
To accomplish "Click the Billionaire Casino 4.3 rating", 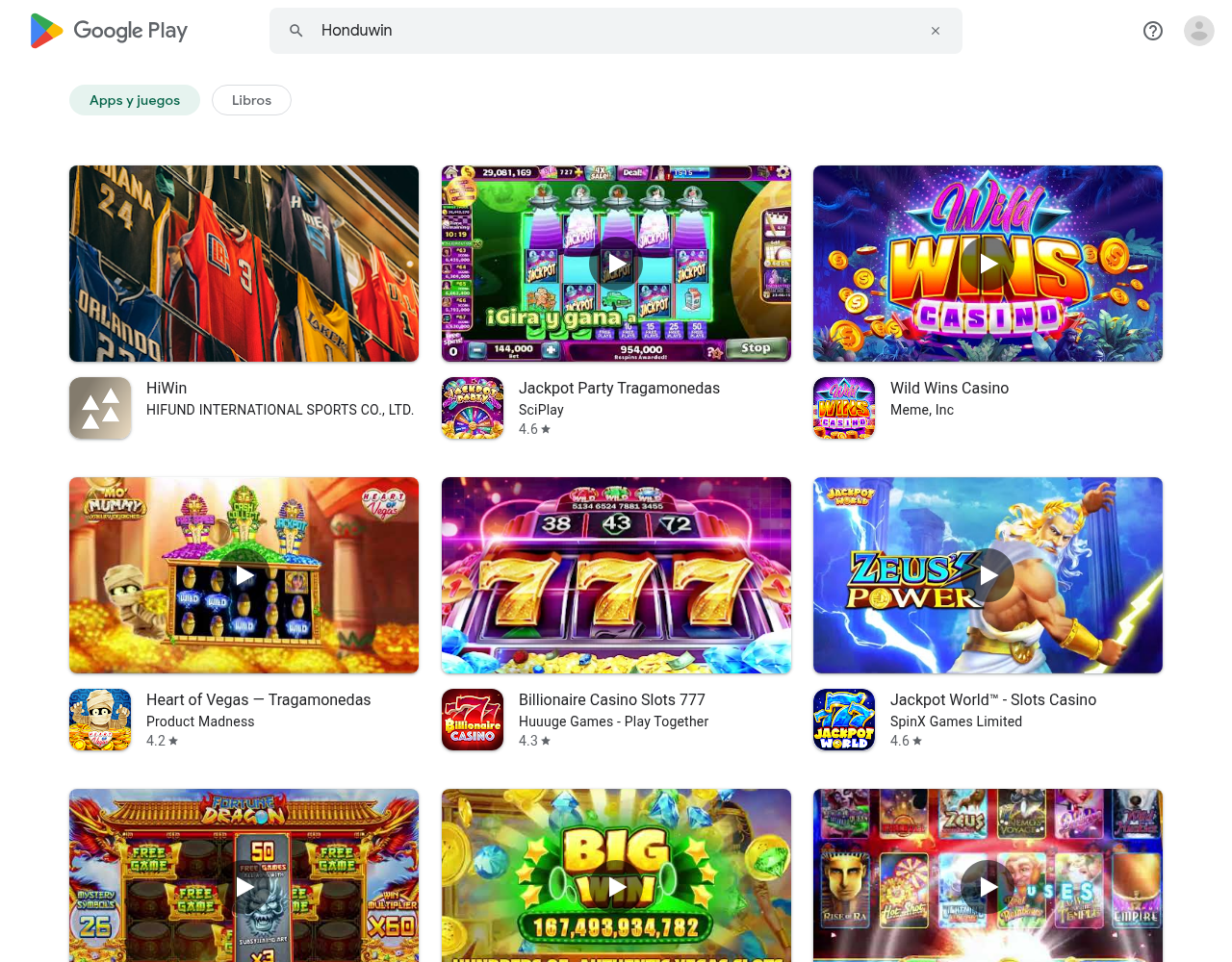I will (534, 741).
